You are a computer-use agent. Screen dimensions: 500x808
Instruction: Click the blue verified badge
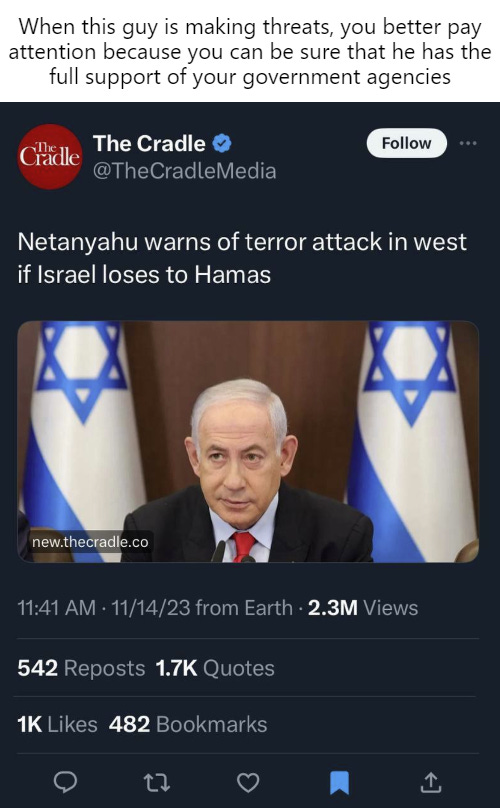(222, 143)
